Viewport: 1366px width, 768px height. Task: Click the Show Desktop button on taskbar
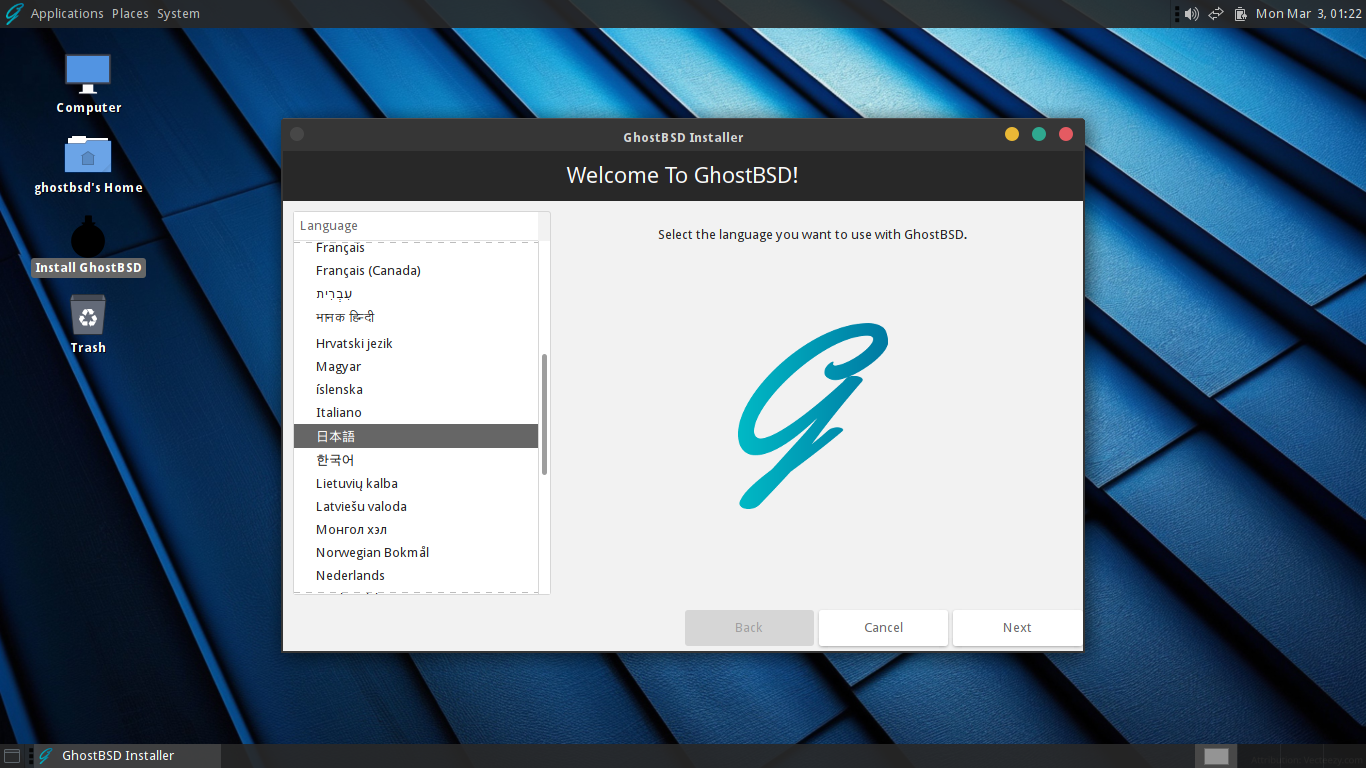(12, 755)
